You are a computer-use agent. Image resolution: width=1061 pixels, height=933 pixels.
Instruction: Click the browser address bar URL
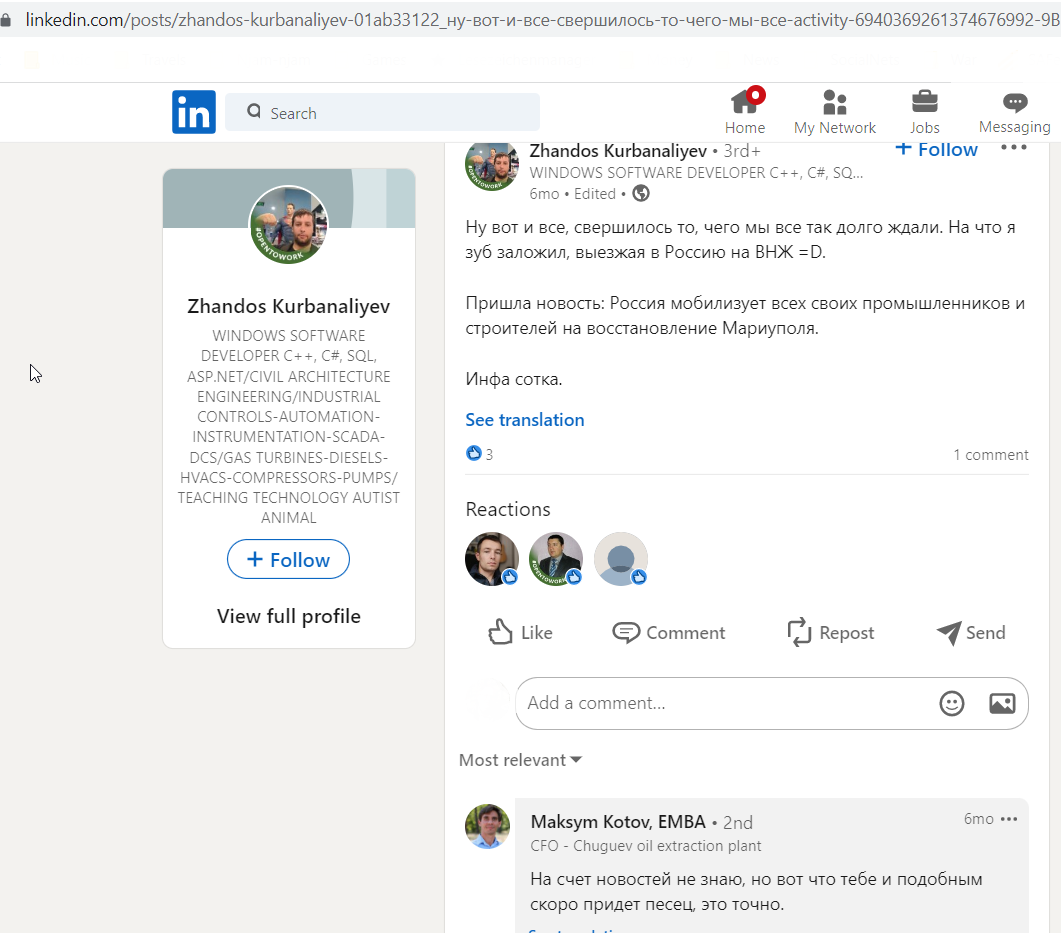[541, 20]
